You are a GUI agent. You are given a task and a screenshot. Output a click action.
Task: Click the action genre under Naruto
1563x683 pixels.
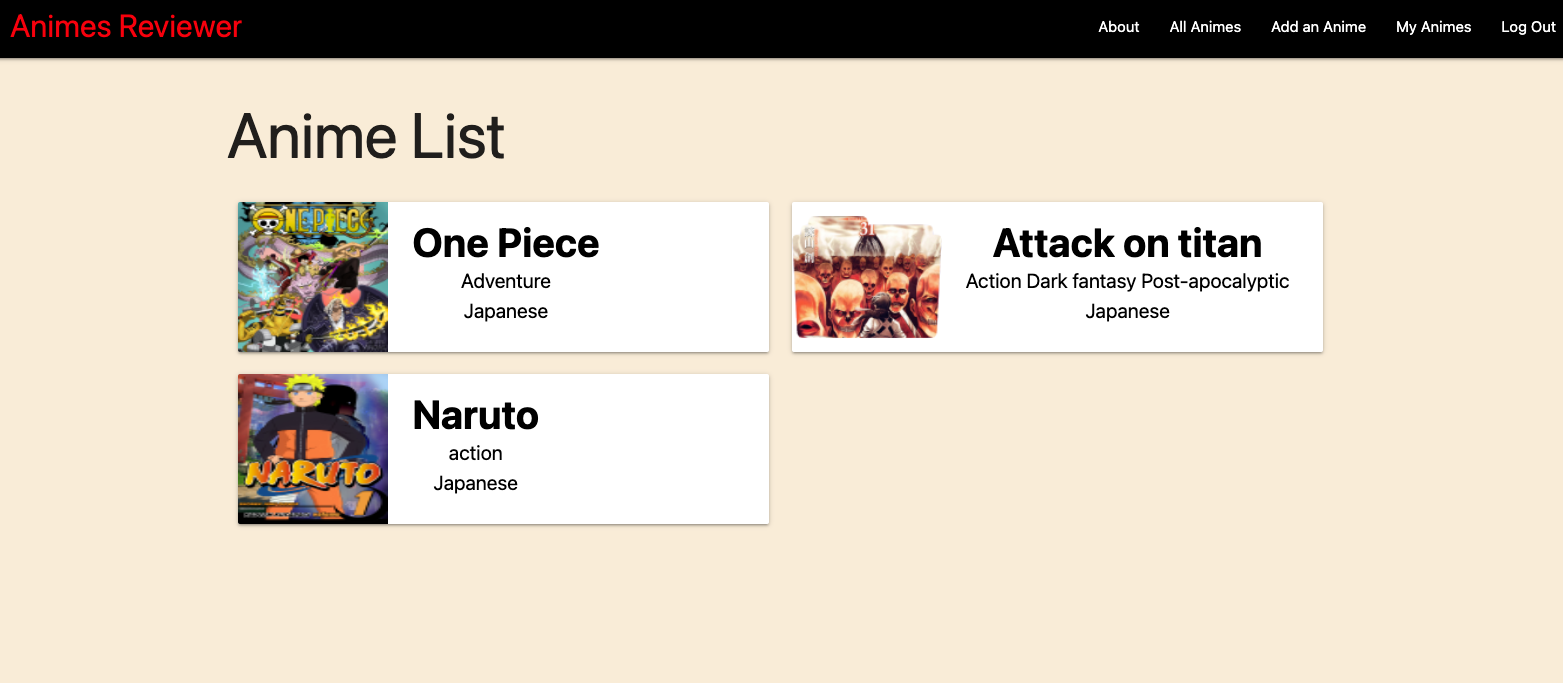coord(475,453)
